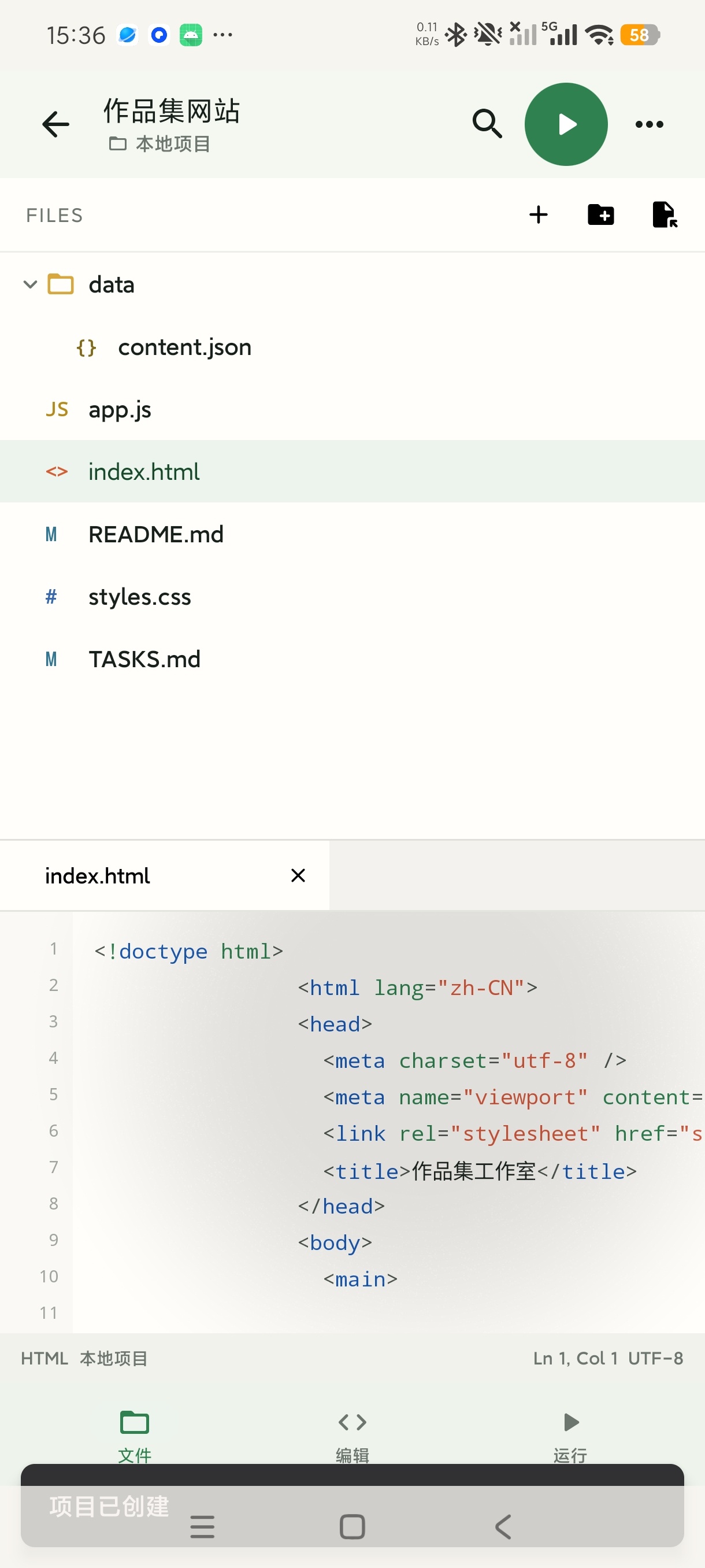Tap the back arrow in header
Viewport: 705px width, 1568px height.
tap(56, 125)
